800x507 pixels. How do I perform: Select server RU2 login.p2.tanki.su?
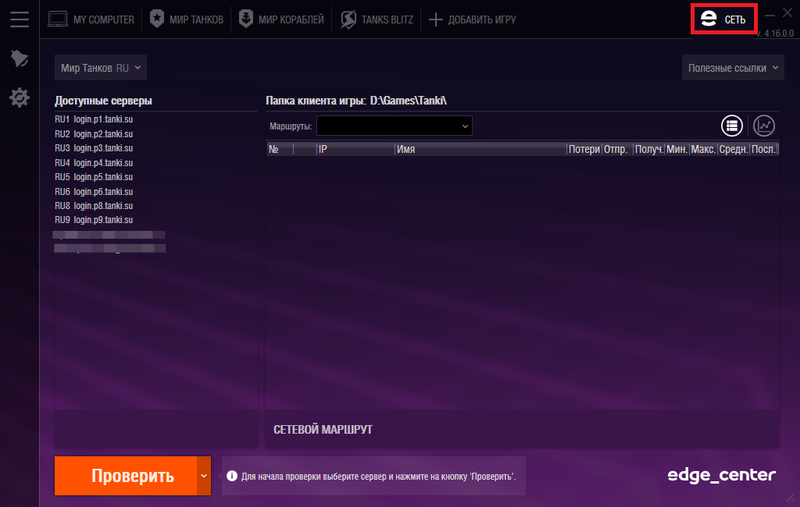pyautogui.click(x=94, y=134)
